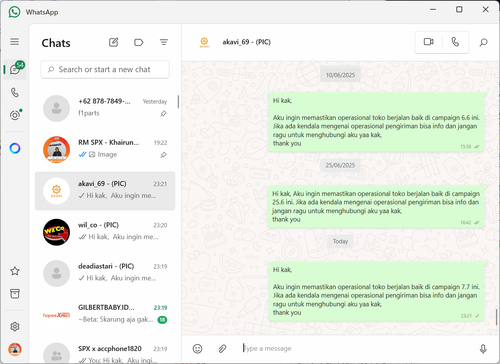
Task: Click message about campaign 25.6
Action: pos(376,207)
